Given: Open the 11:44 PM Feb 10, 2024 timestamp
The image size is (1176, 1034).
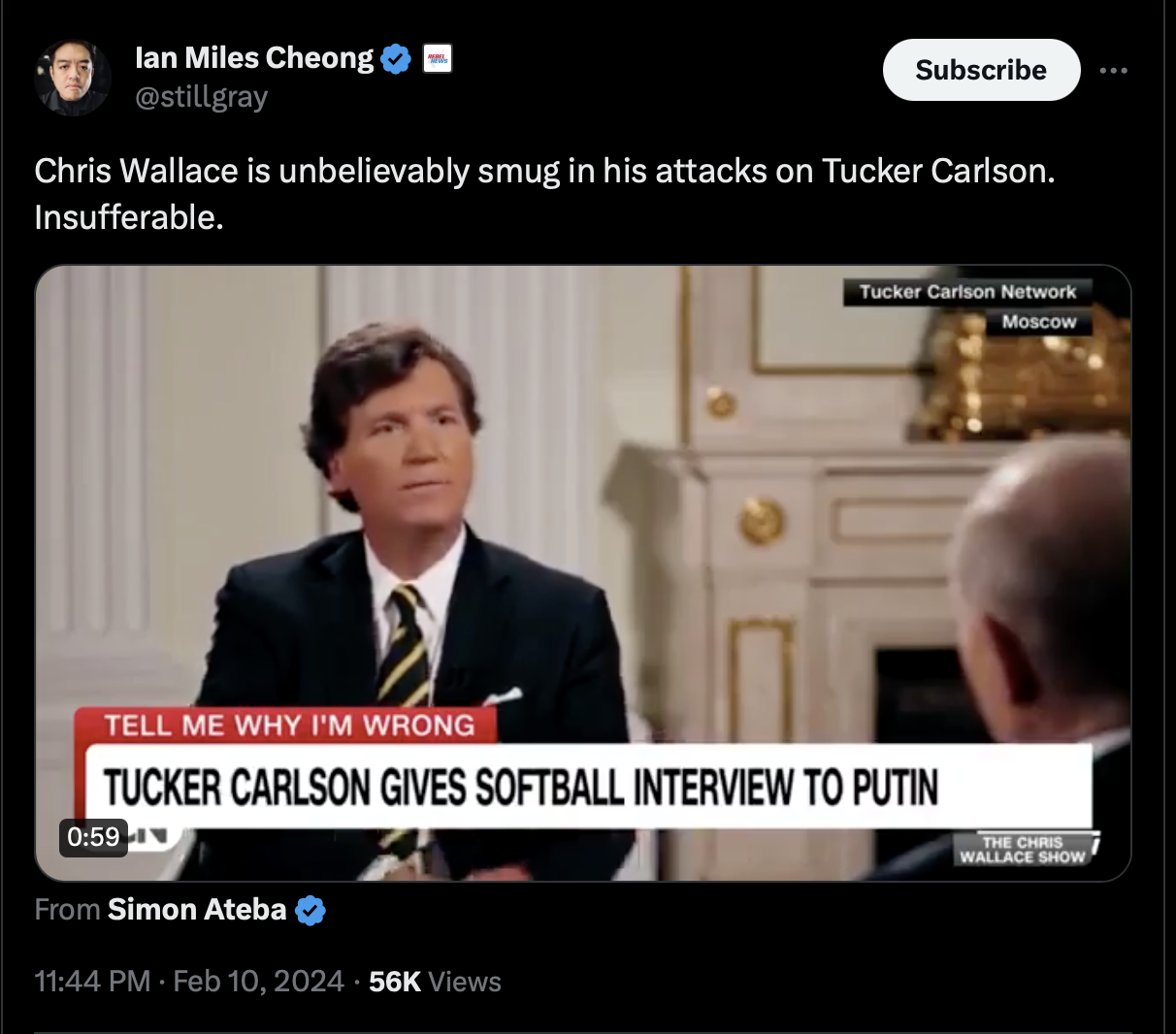Looking at the screenshot, I should pos(189,982).
